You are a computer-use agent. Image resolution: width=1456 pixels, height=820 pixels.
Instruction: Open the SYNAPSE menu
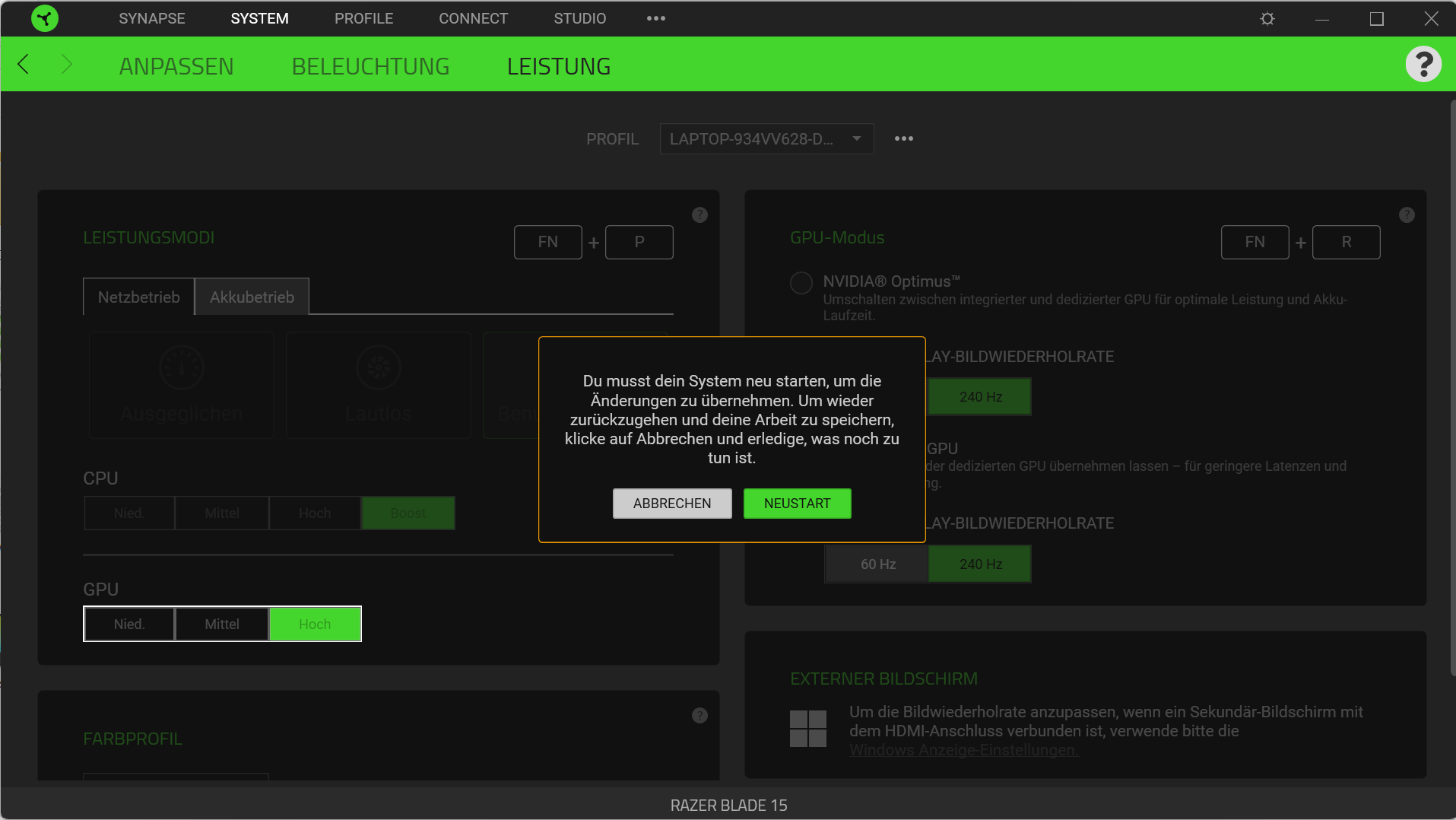pyautogui.click(x=152, y=18)
